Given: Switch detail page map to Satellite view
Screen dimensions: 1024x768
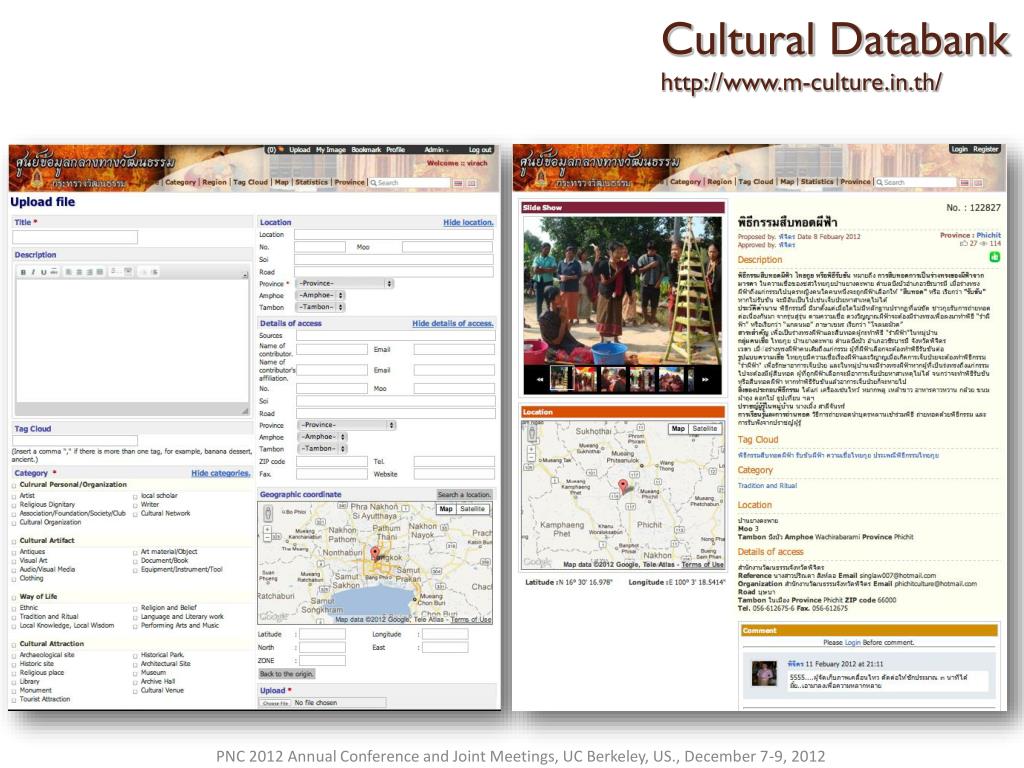Looking at the screenshot, I should pyautogui.click(x=705, y=428).
